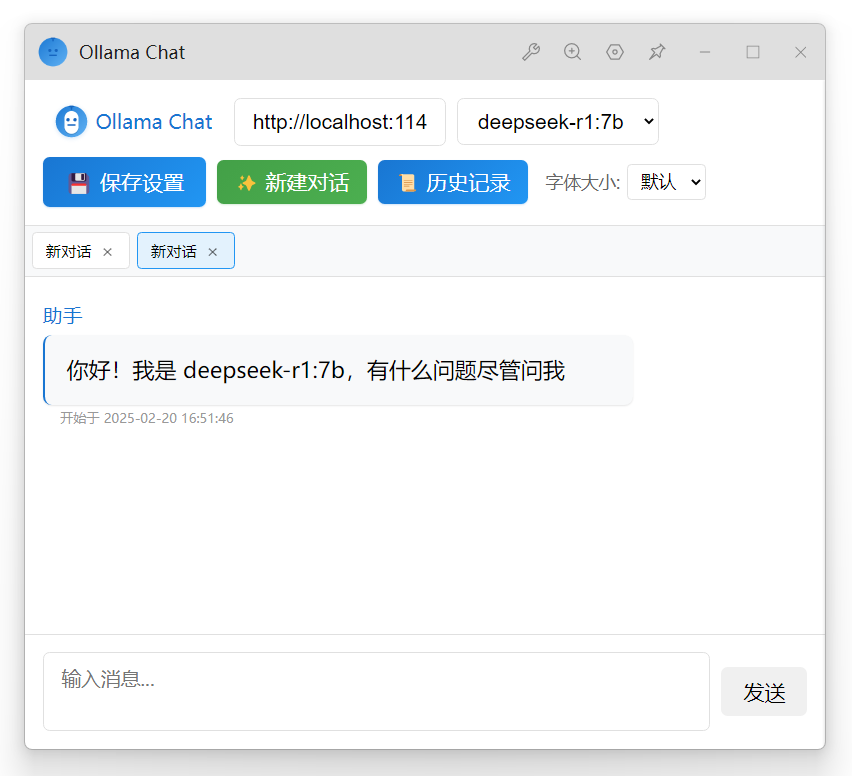Viewport: 852px width, 776px height.
Task: Open 历史记录 history button
Action: coord(453,182)
